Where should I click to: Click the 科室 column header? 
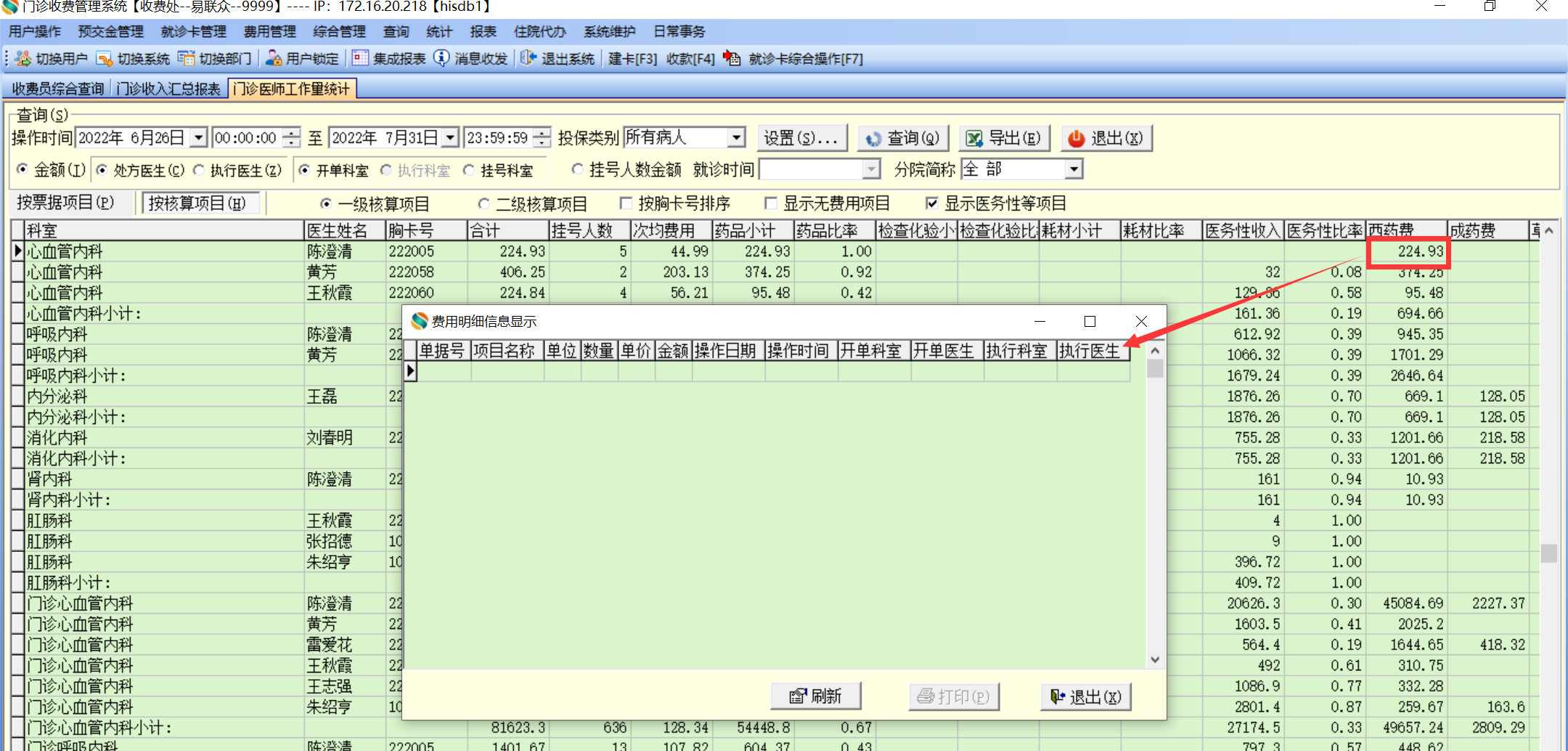tap(164, 230)
